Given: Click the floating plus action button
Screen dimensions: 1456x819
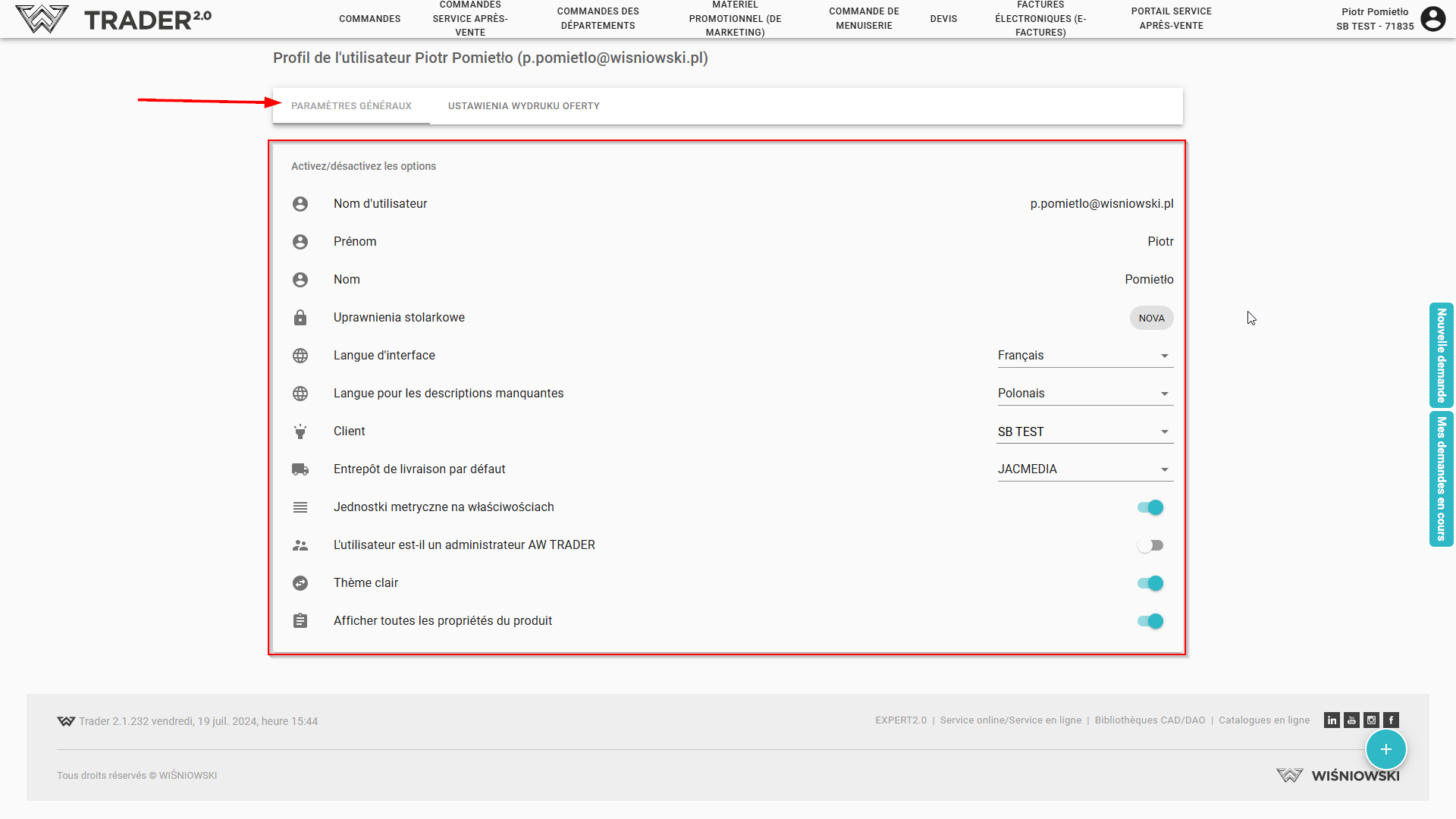Looking at the screenshot, I should (1385, 749).
